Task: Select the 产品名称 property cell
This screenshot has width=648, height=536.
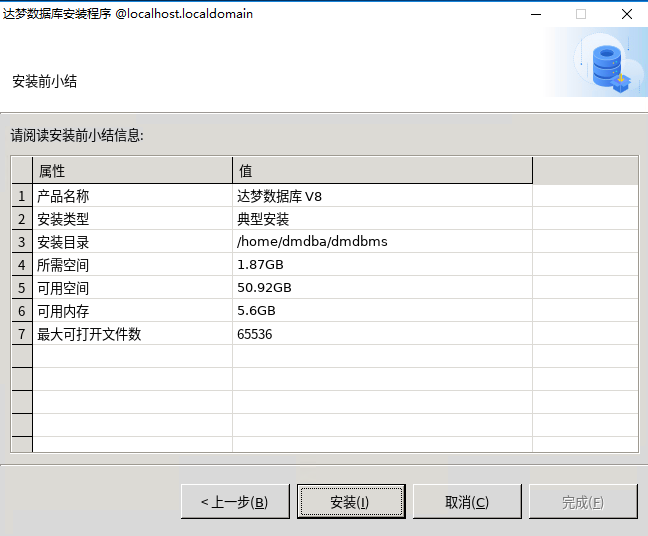Action: (x=132, y=196)
